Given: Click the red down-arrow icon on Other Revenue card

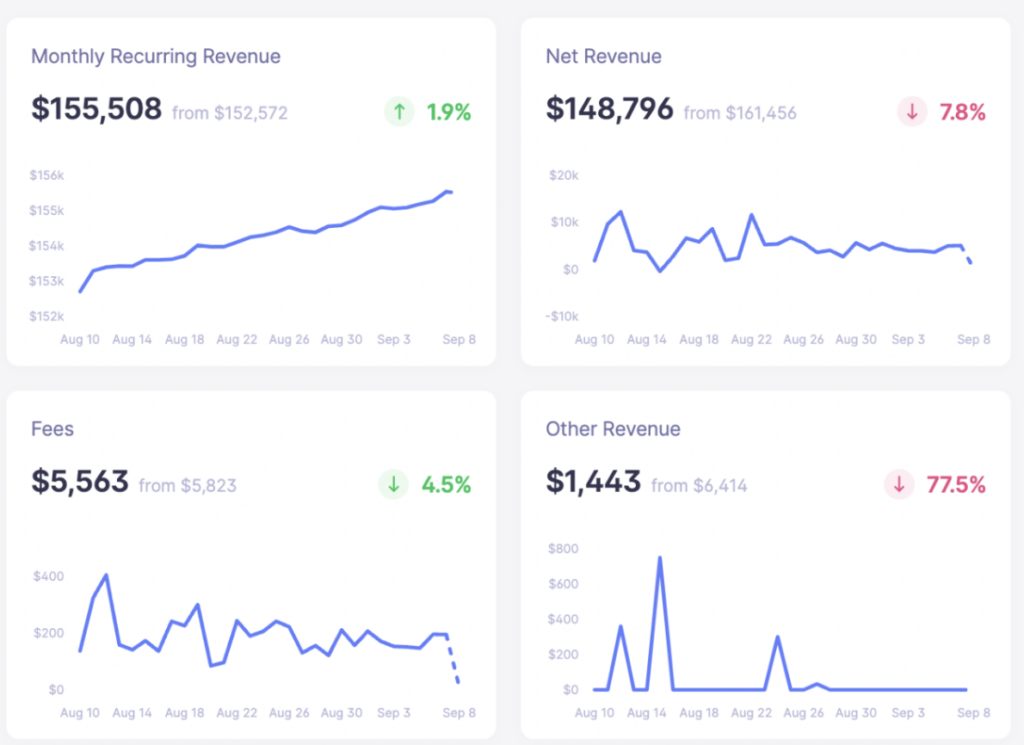Looking at the screenshot, I should click(899, 484).
